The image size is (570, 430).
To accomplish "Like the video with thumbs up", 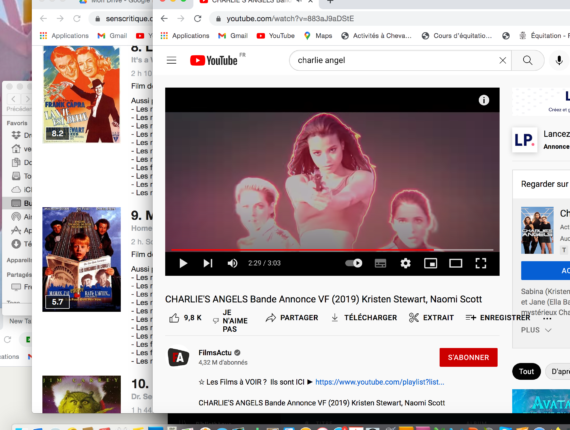I will tap(185, 318).
